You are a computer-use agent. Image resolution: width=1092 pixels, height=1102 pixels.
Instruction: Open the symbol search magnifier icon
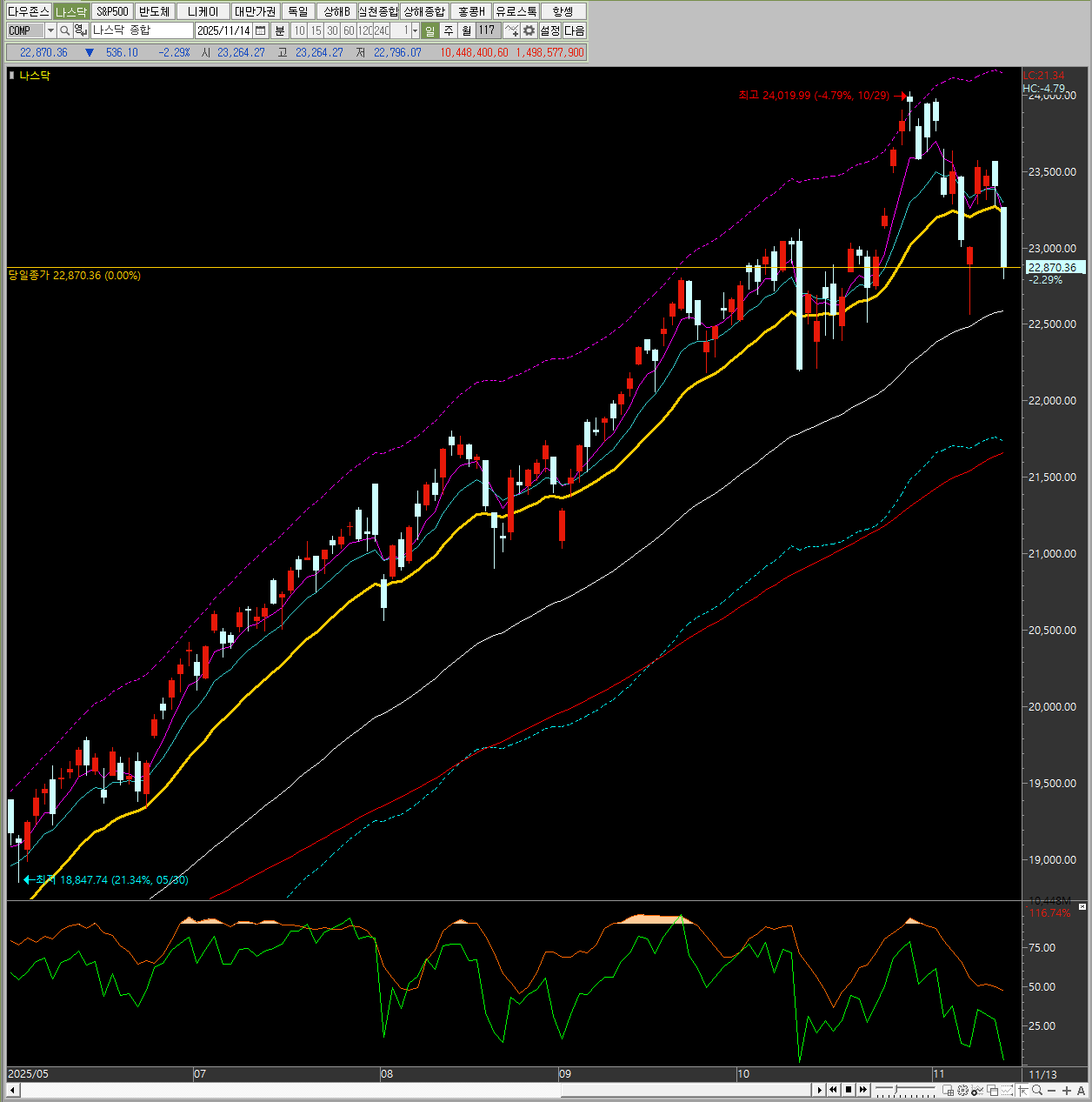(x=64, y=30)
